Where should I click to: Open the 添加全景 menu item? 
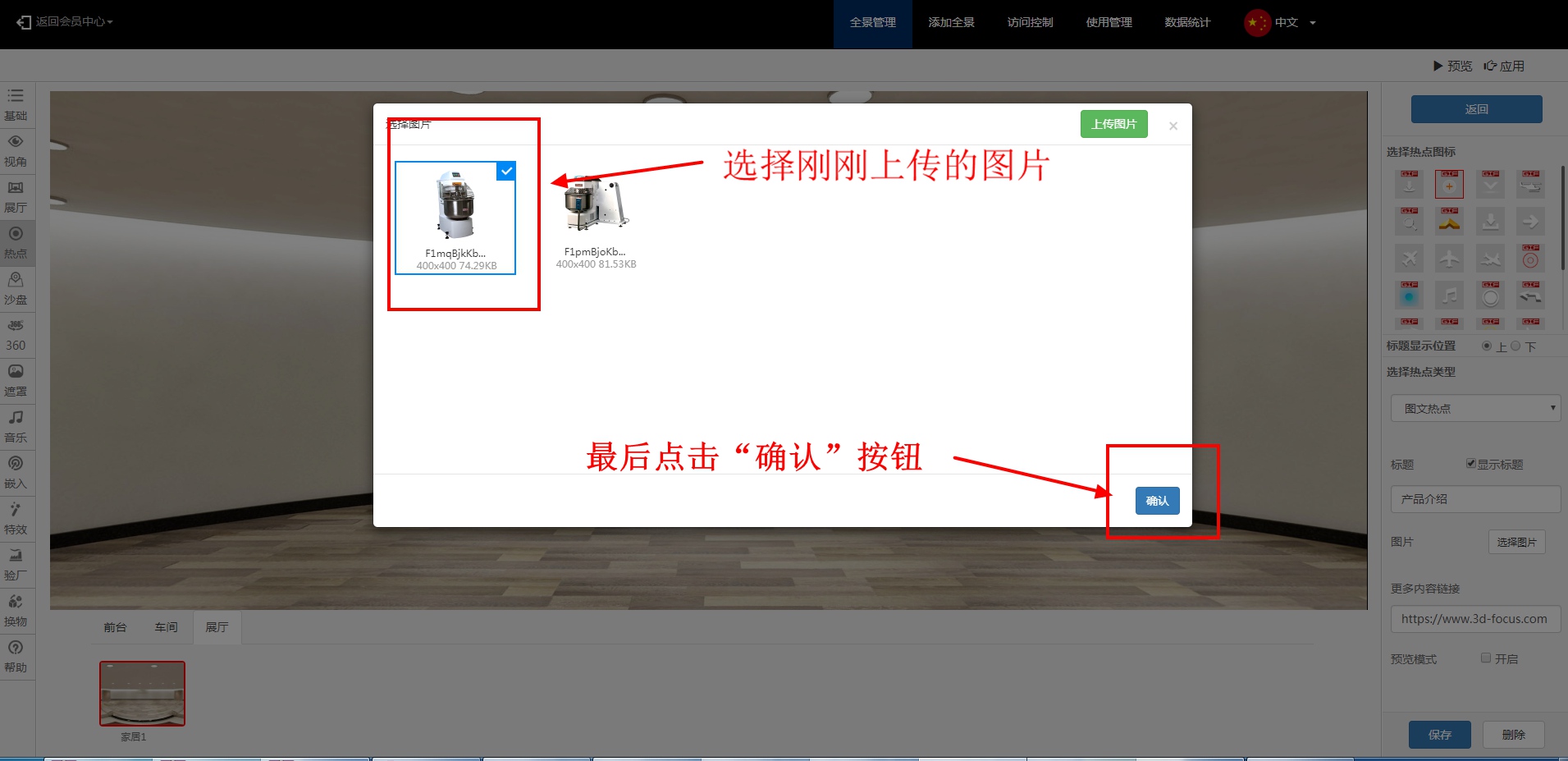951,23
